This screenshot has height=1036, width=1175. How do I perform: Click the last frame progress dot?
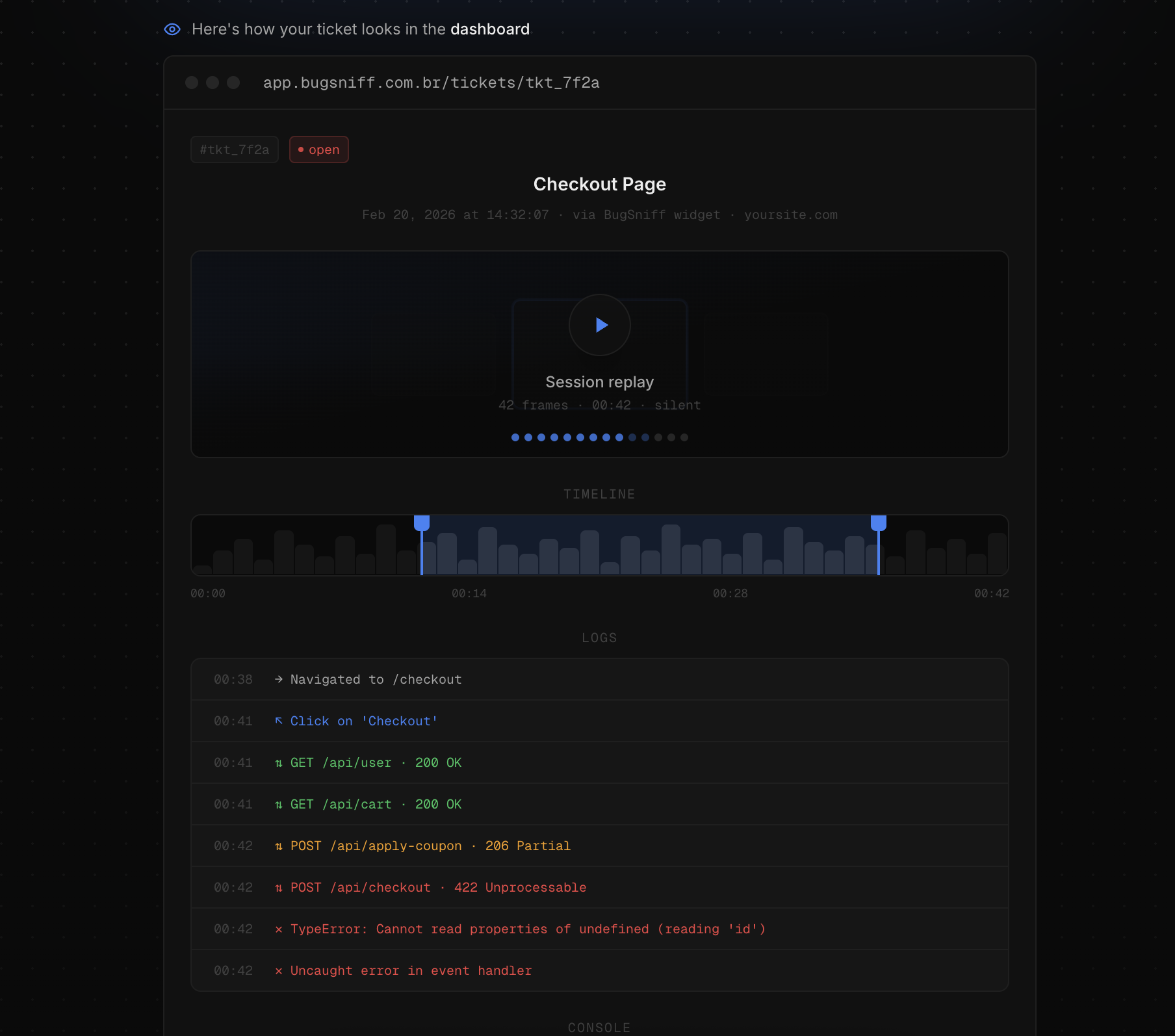pyautogui.click(x=684, y=437)
